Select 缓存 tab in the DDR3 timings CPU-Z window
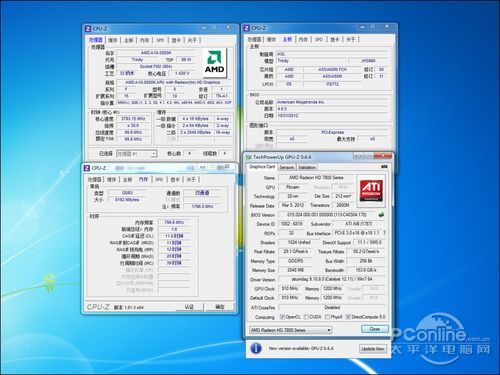Screen dimensions: 500x375 coord(111,180)
